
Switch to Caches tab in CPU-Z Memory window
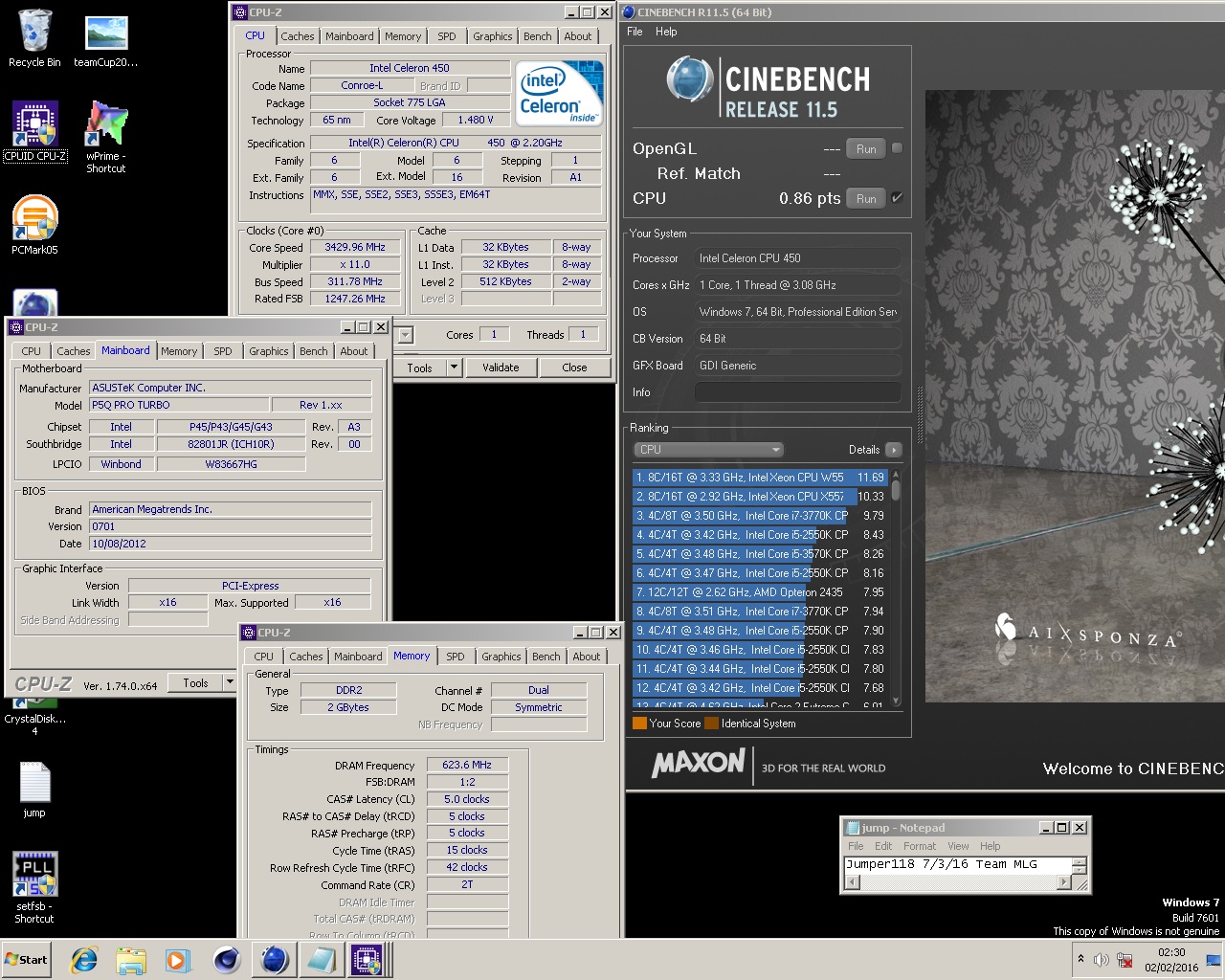[306, 657]
